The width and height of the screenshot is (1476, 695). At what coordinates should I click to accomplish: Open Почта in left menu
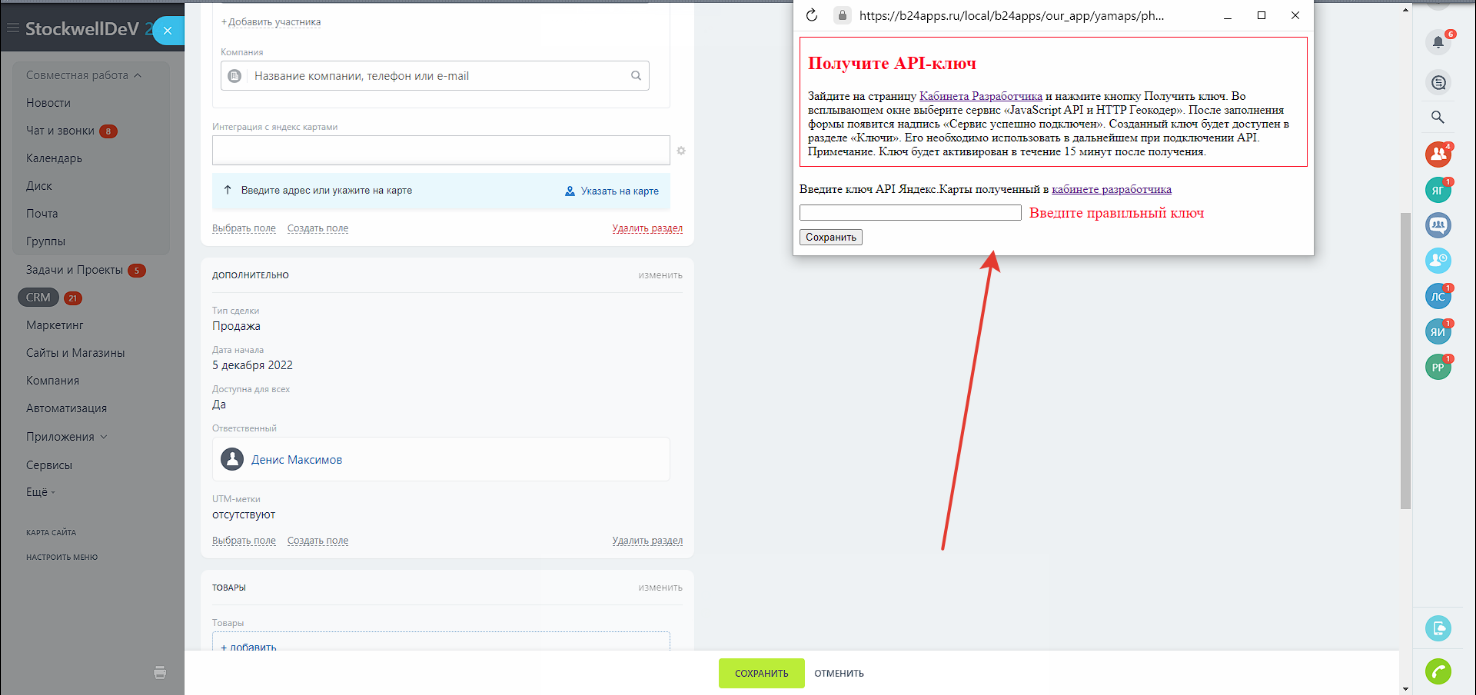click(x=42, y=213)
